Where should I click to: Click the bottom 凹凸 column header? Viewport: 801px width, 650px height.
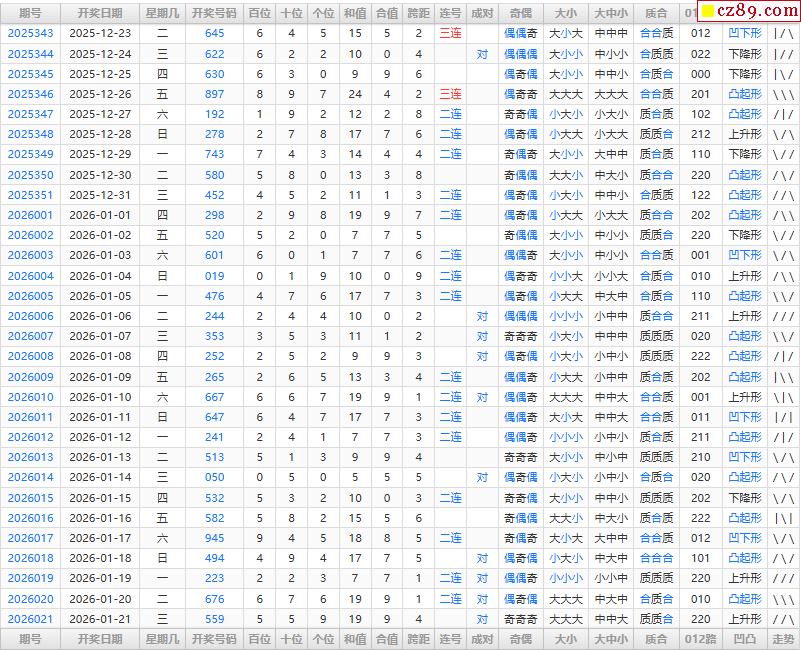point(744,639)
